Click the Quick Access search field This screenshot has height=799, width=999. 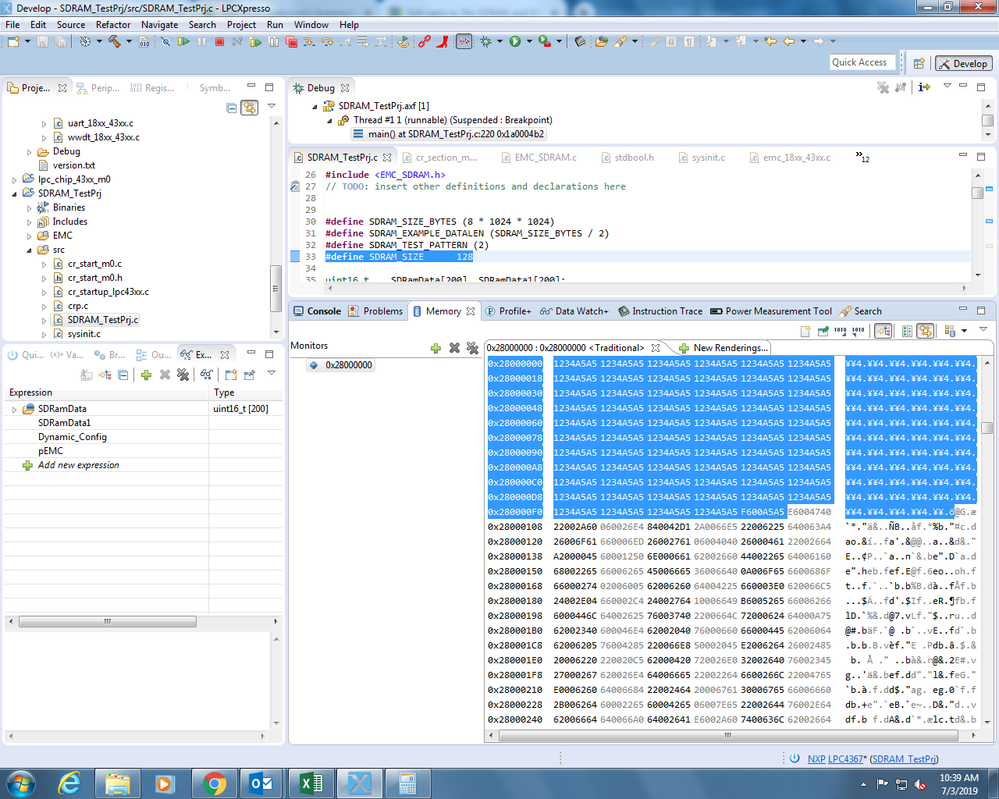coord(859,62)
